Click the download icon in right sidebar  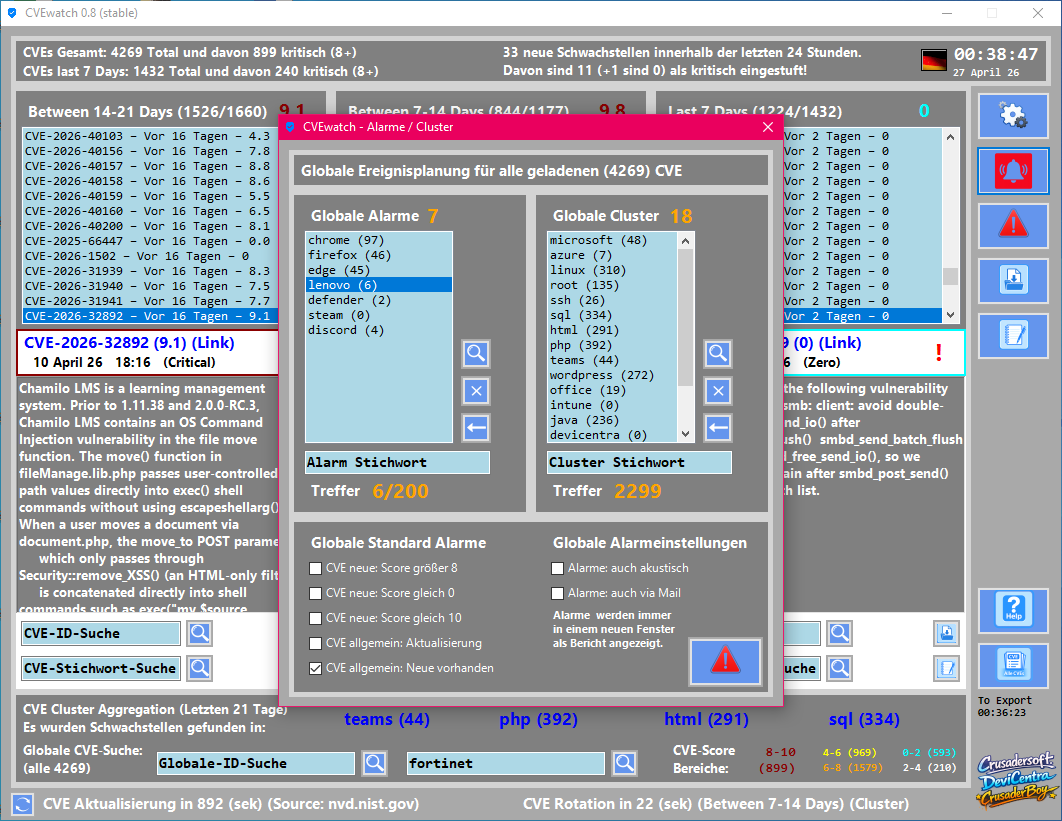[1013, 280]
